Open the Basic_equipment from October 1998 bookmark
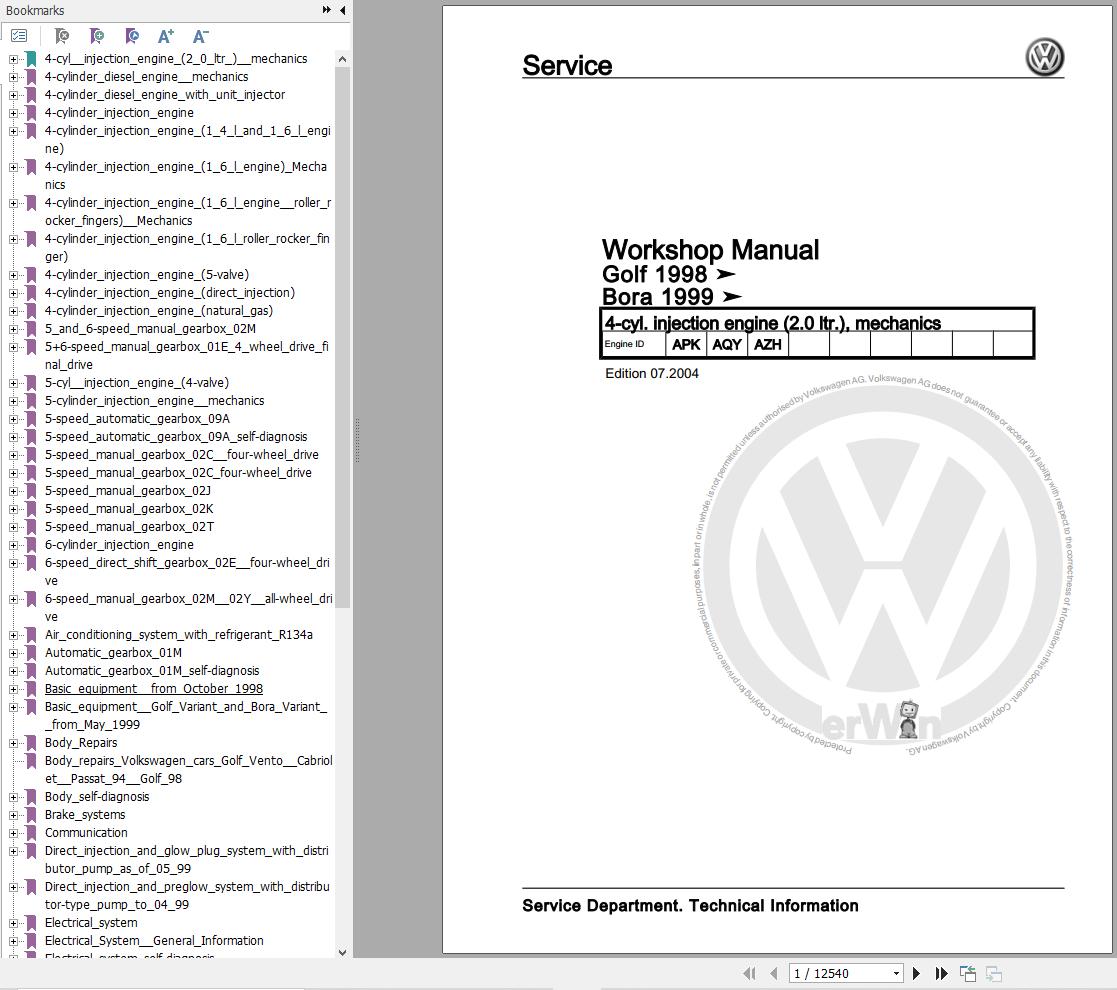The width and height of the screenshot is (1117, 990). 153,689
